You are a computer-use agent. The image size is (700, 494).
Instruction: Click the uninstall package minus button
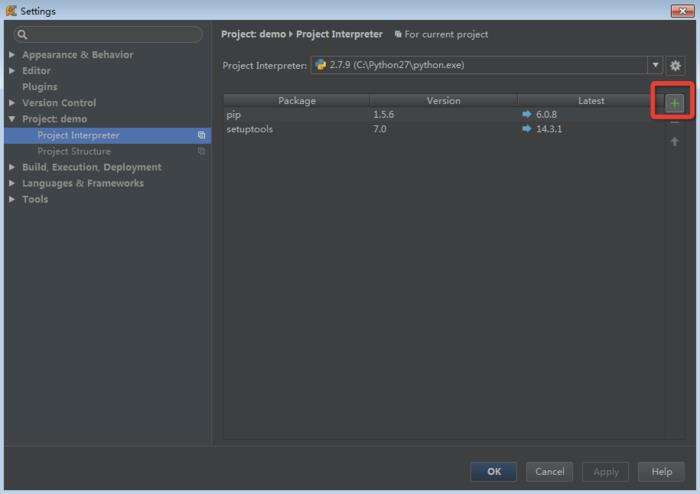pos(675,123)
